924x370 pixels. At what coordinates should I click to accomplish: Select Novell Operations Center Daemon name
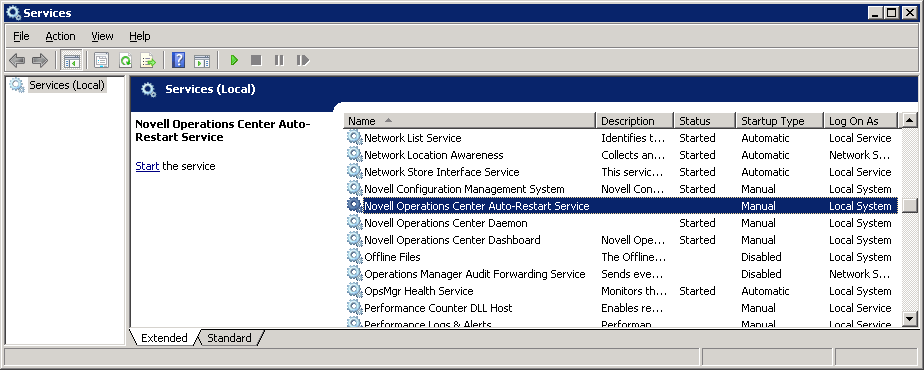pyautogui.click(x=446, y=223)
